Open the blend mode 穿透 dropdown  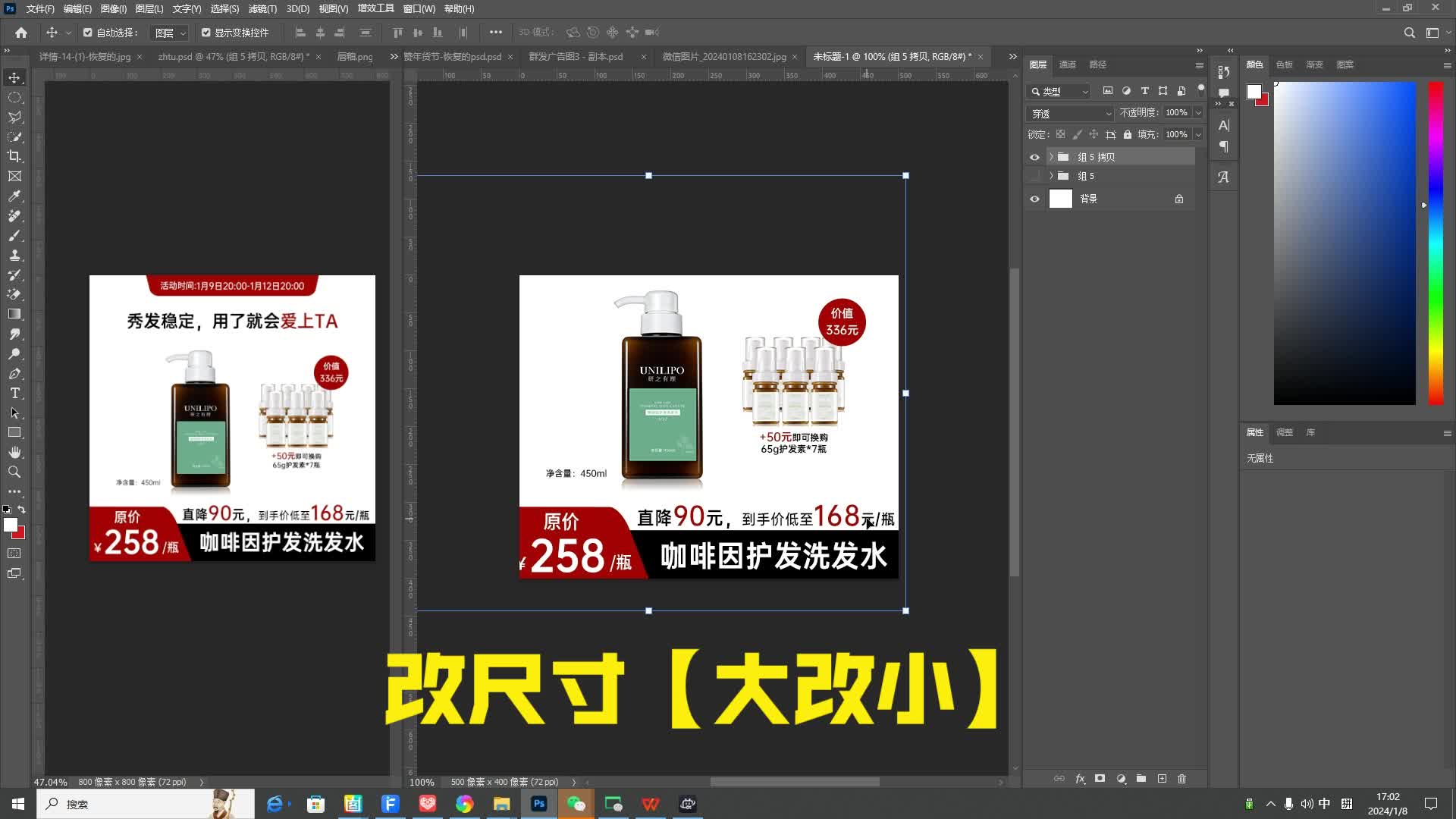(x=1070, y=113)
